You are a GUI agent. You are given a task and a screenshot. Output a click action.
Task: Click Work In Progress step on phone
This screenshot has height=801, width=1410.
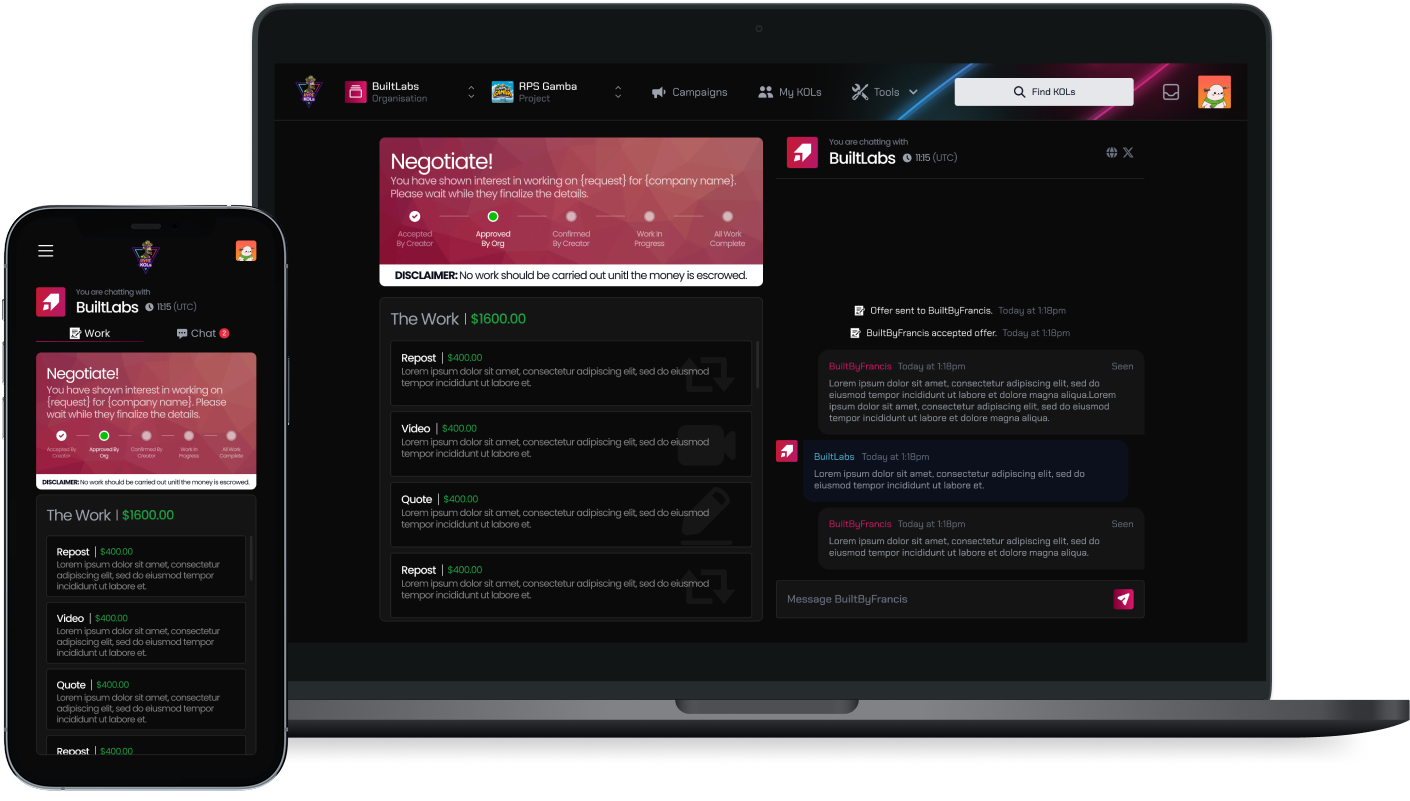pos(189,445)
